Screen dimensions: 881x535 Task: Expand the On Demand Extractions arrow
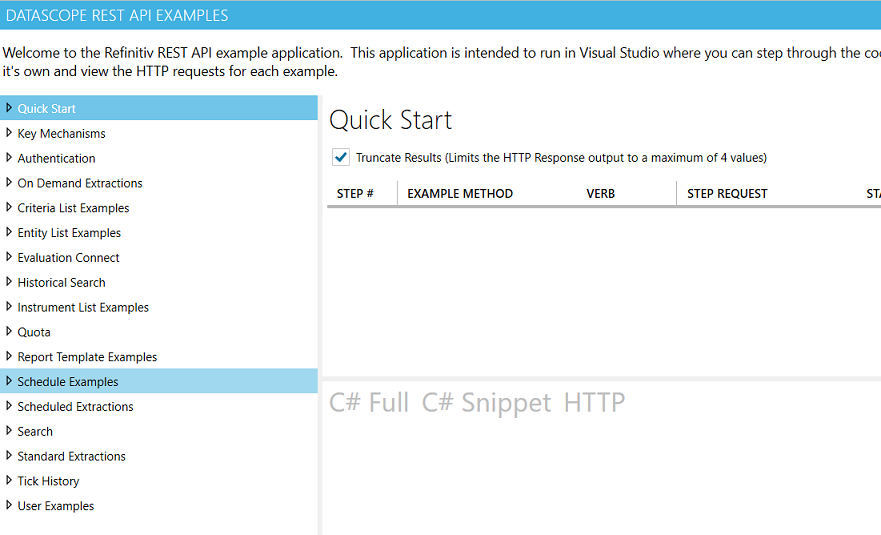8,182
